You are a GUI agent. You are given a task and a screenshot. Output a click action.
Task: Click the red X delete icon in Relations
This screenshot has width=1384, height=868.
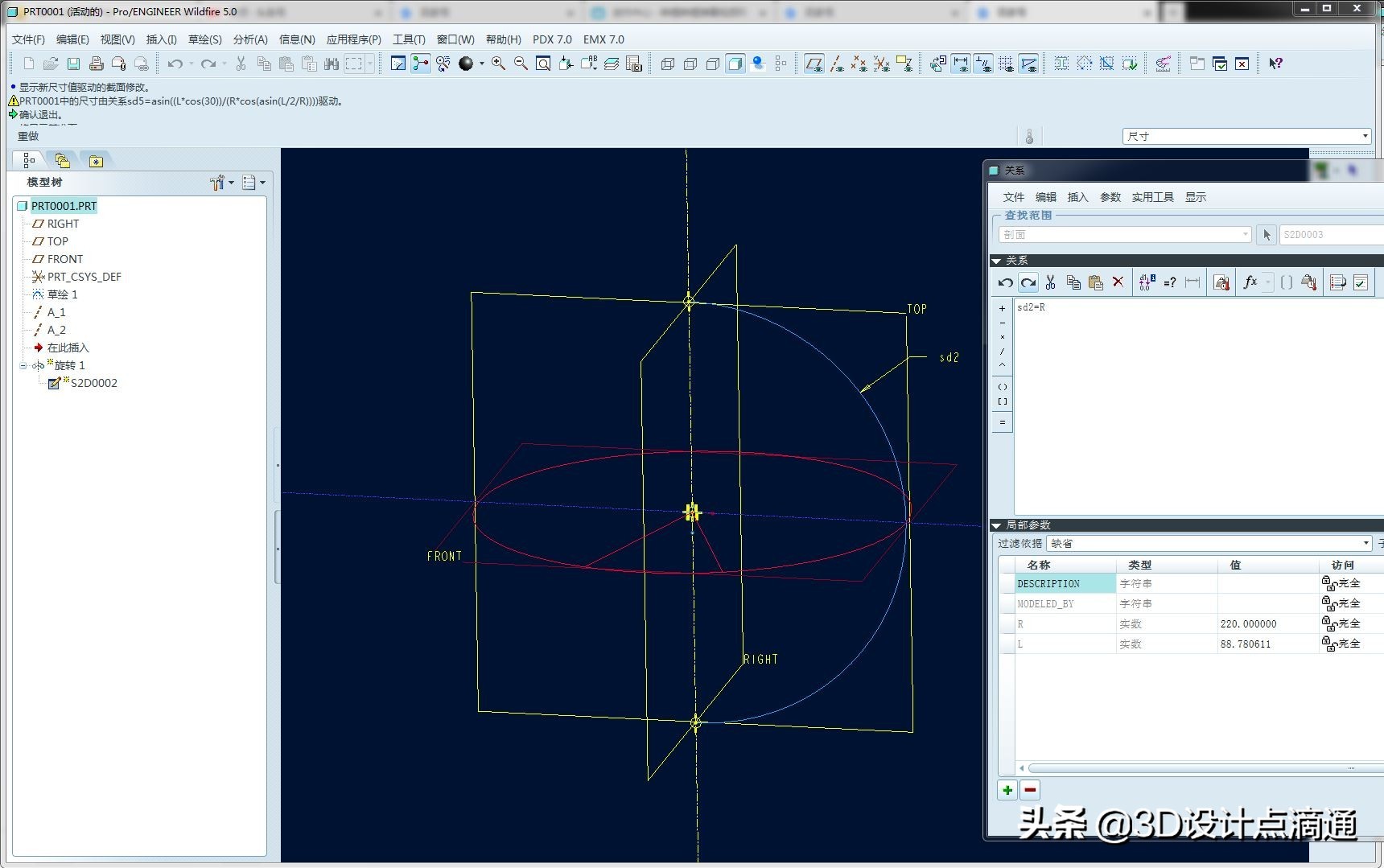pyautogui.click(x=1118, y=282)
